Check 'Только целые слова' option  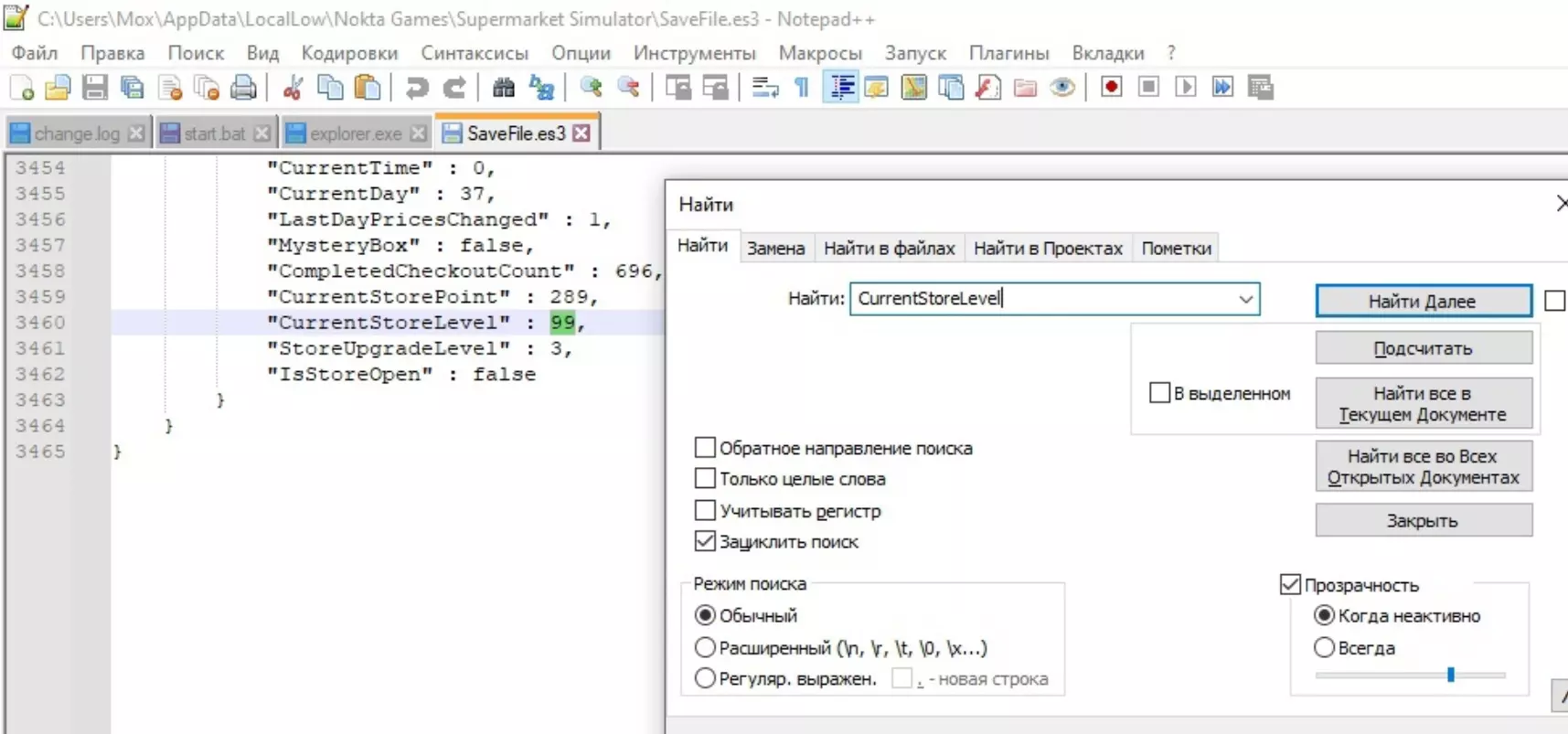coord(705,478)
